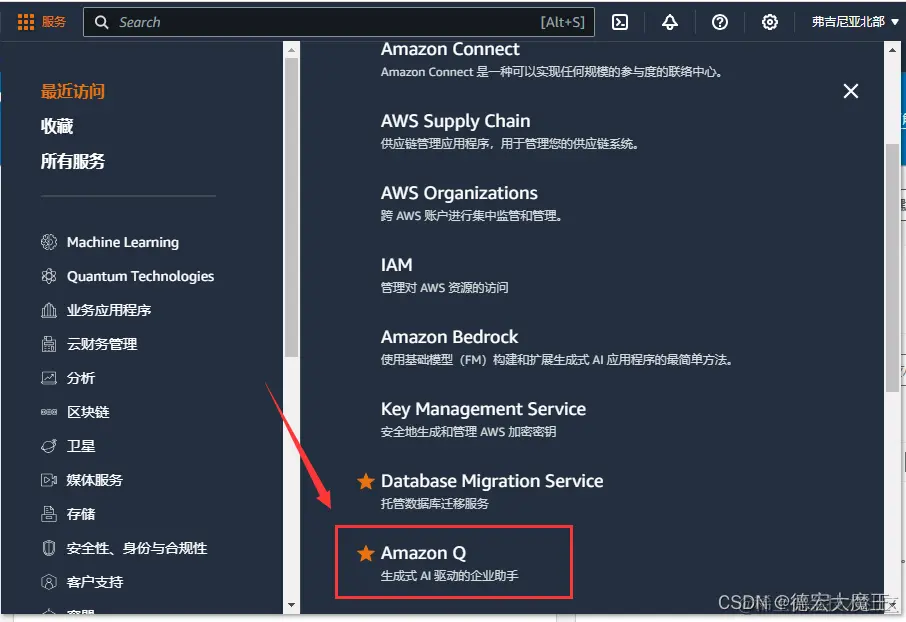Open Database Migration Service link
Viewport: 906px width, 622px height.
(x=492, y=481)
